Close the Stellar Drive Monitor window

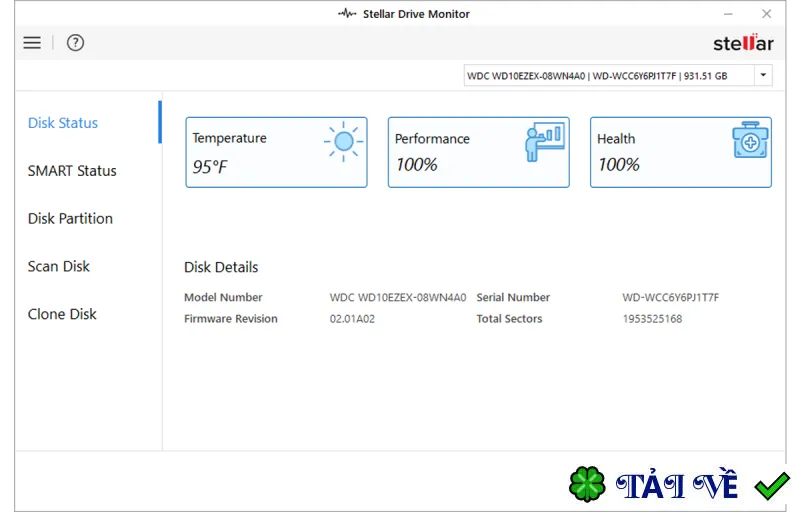click(766, 14)
